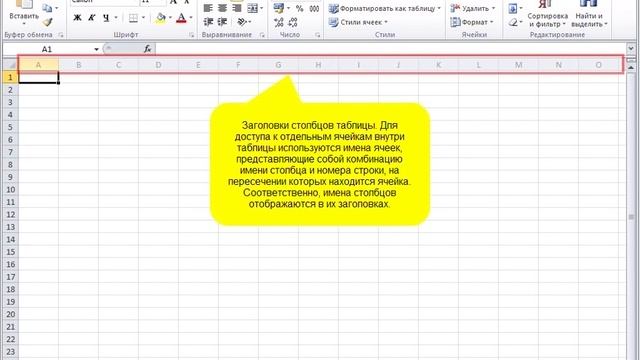Increase indent in the alignment group
Image resolution: width=640 pixels, height=360 pixels.
click(x=222, y=22)
